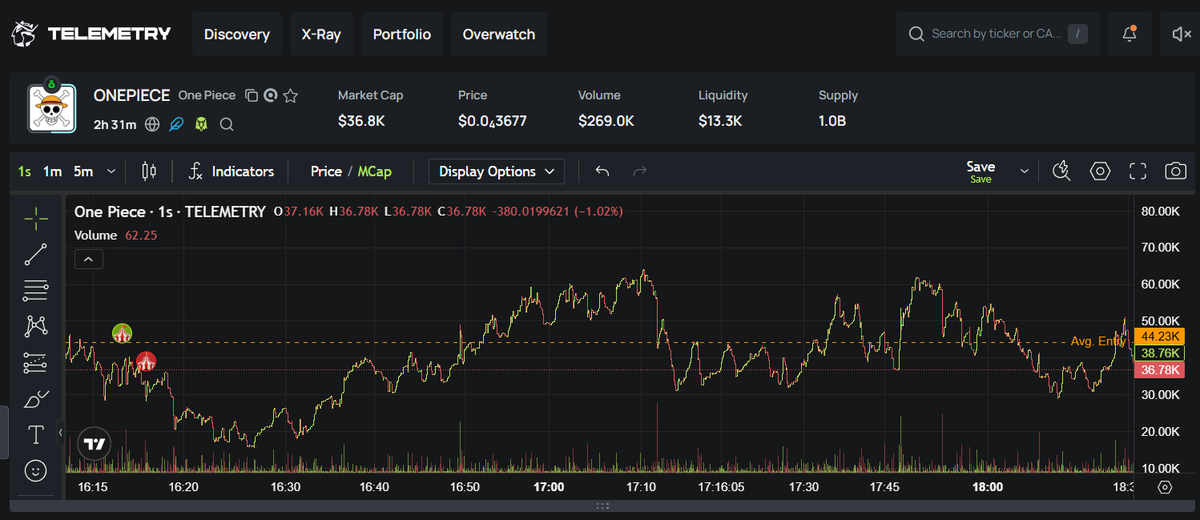Expand the Save layout chevron menu

pos(1024,172)
